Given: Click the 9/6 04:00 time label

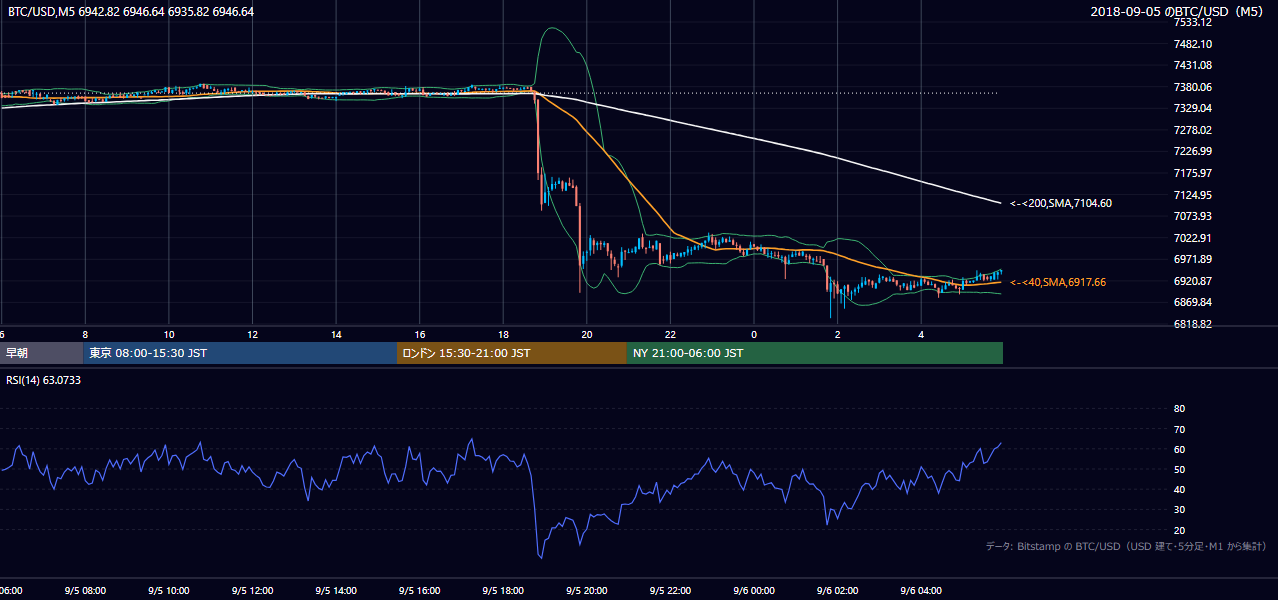Looking at the screenshot, I should point(922,591).
